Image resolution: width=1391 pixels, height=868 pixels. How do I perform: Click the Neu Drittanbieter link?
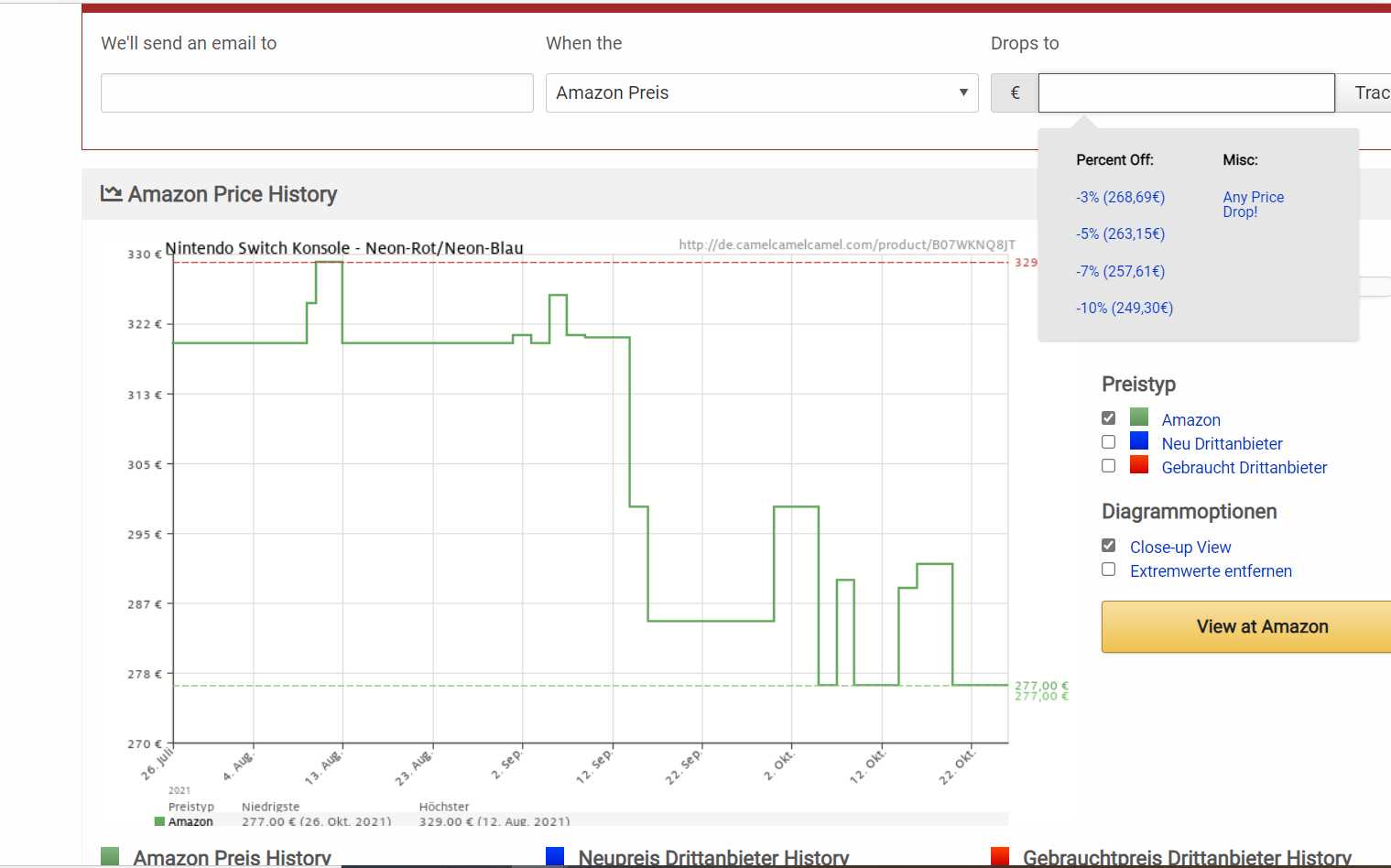[1222, 443]
